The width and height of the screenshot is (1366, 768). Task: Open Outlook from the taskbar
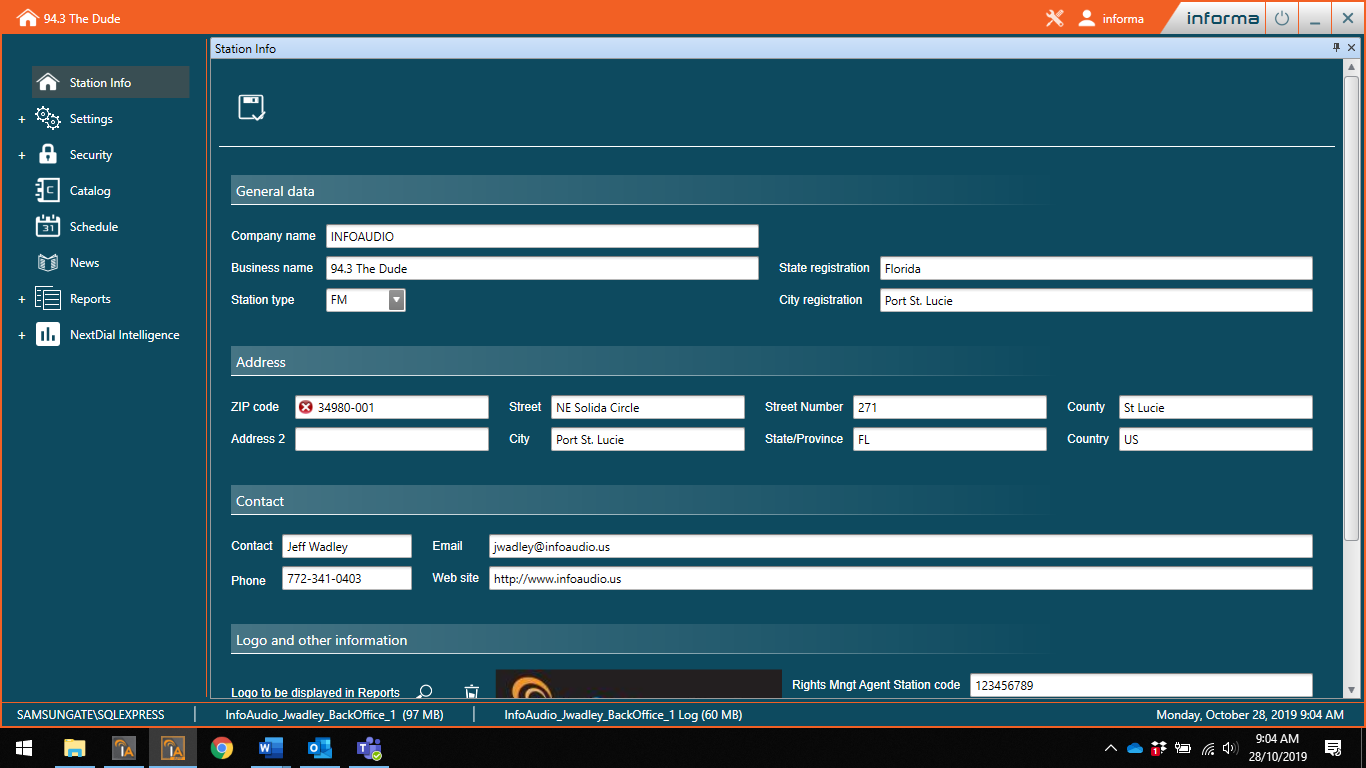click(x=319, y=747)
